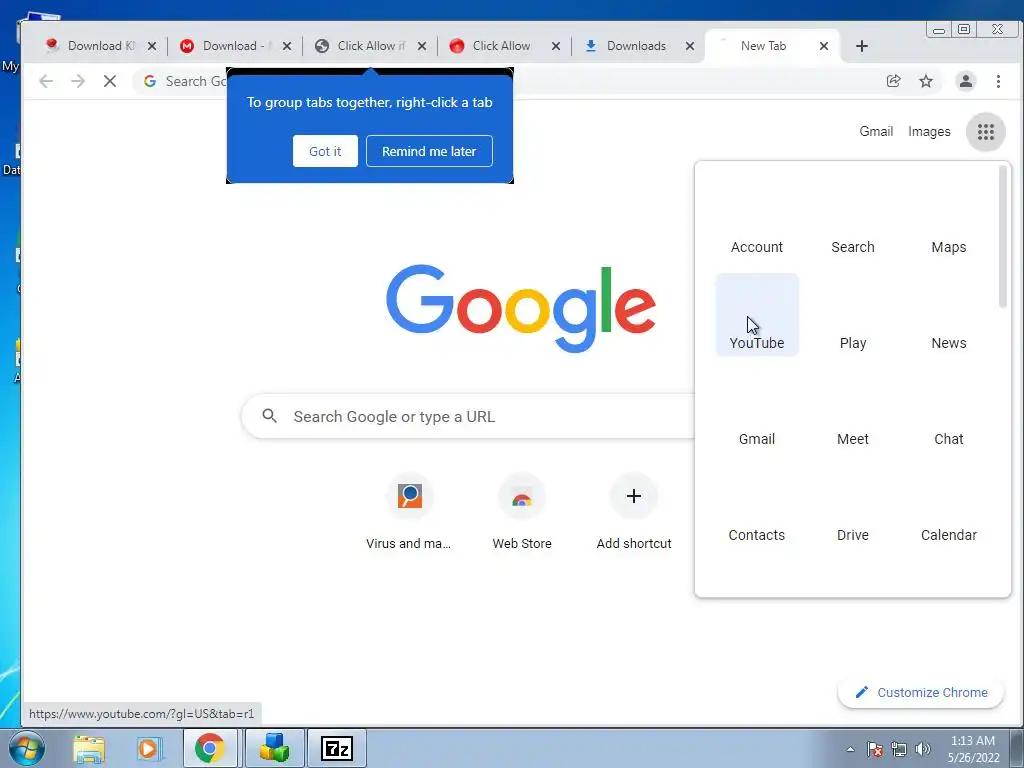Image resolution: width=1024 pixels, height=768 pixels.
Task: Launch Windows Media Player from taskbar
Action: point(148,748)
